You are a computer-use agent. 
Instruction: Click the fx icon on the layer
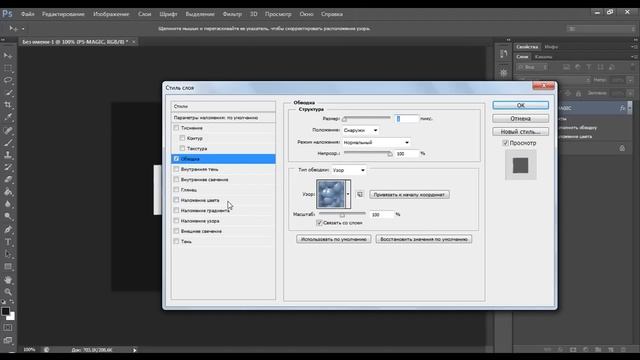pos(622,108)
